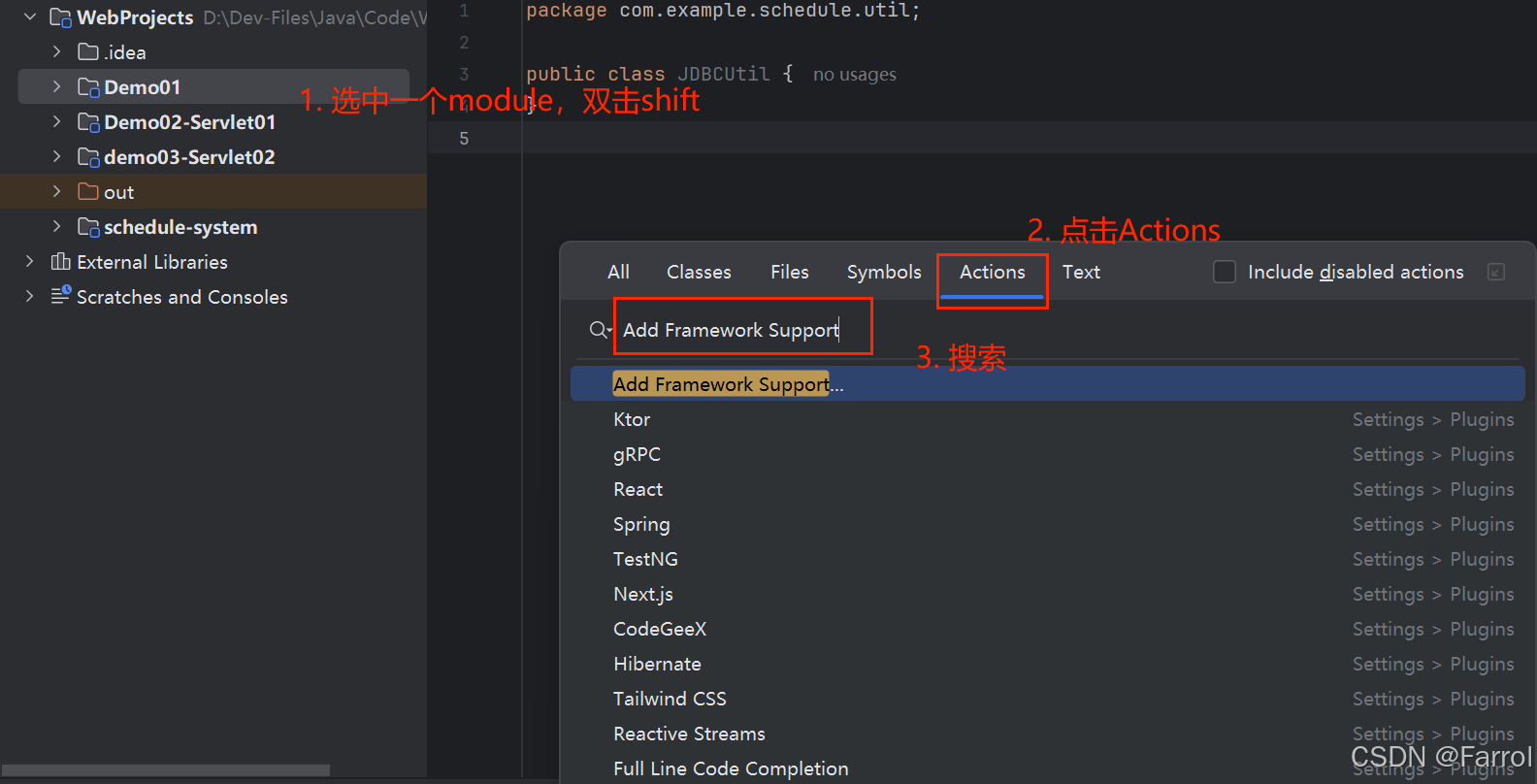The height and width of the screenshot is (784, 1537).
Task: Click the Demo01 module folder icon
Action: pos(88,87)
